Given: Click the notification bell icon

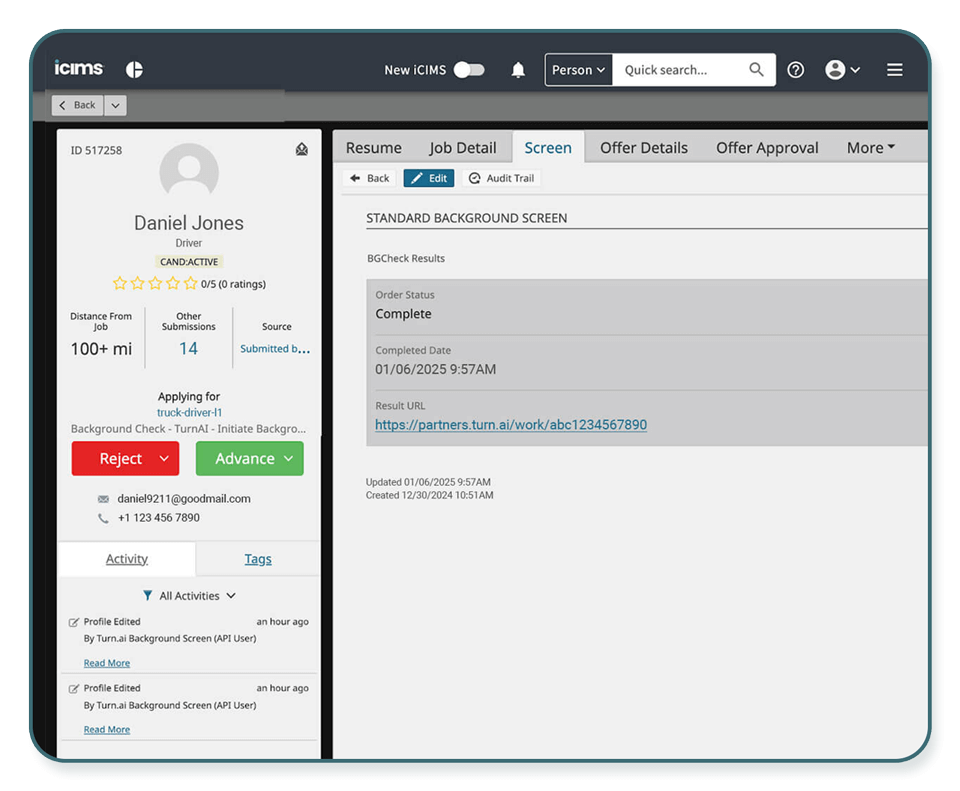Looking at the screenshot, I should tap(518, 70).
